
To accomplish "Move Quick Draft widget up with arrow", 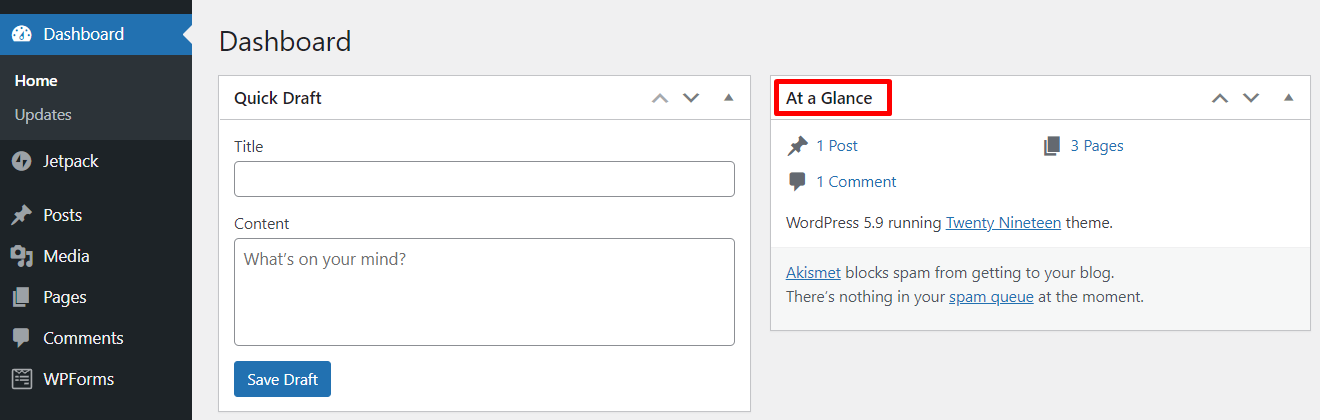I will (x=660, y=98).
